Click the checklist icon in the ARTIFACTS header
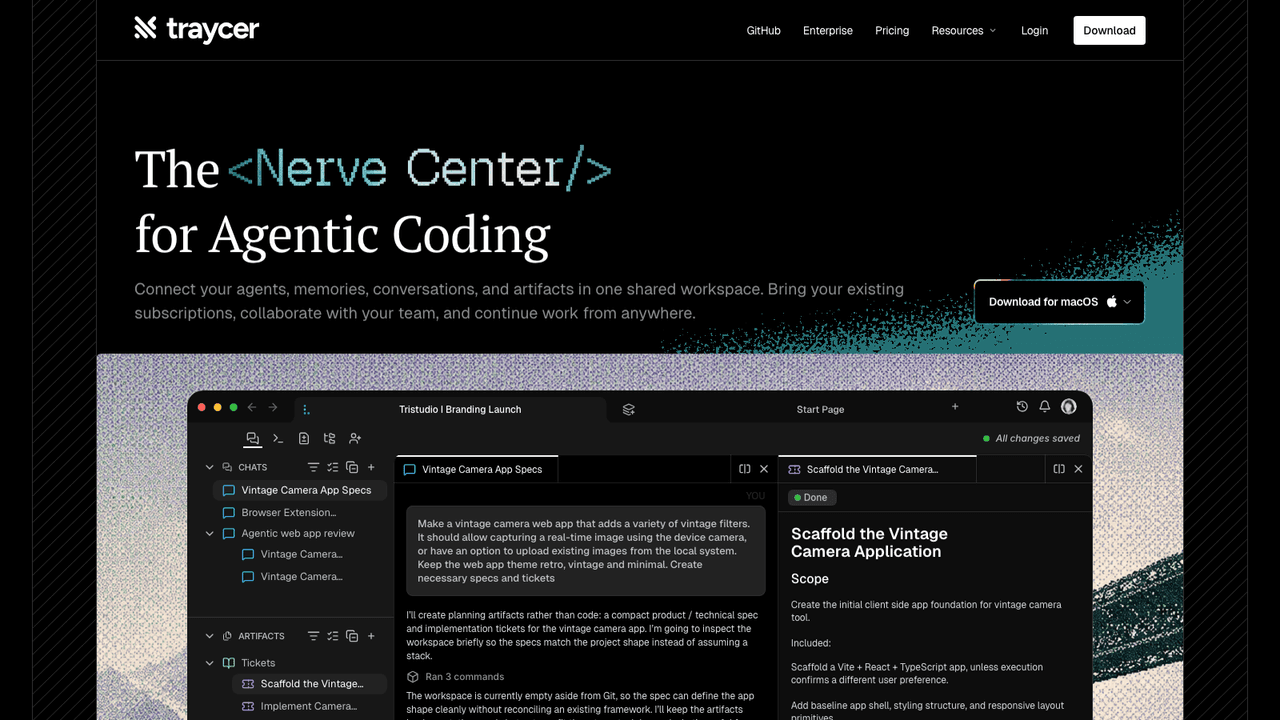The width and height of the screenshot is (1280, 720). point(333,636)
